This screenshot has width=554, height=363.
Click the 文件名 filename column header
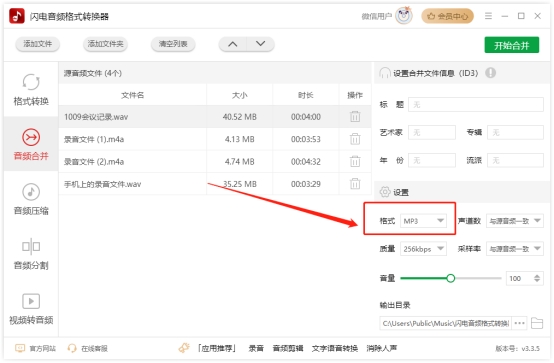pyautogui.click(x=132, y=95)
